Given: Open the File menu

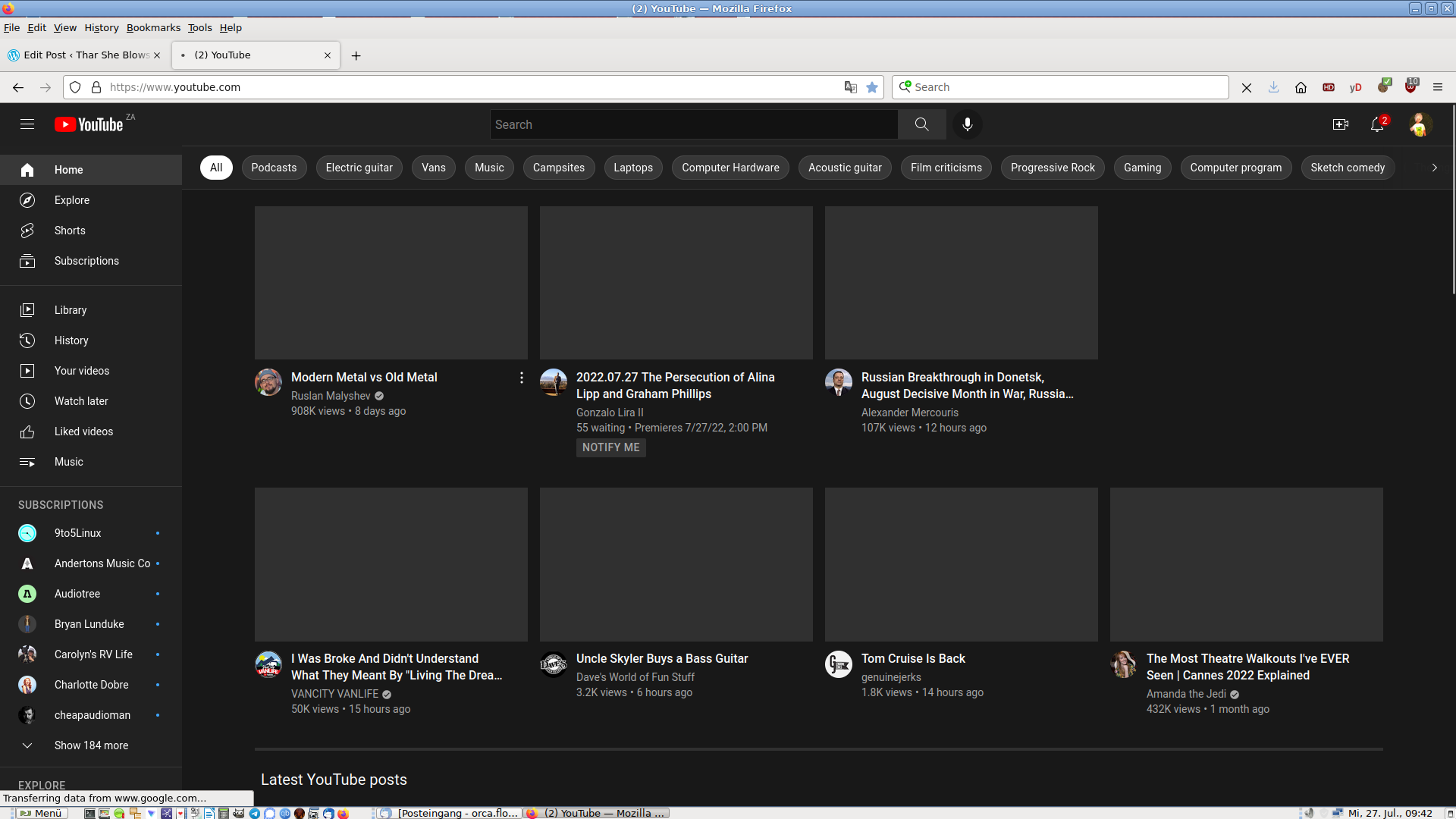Looking at the screenshot, I should [11, 27].
